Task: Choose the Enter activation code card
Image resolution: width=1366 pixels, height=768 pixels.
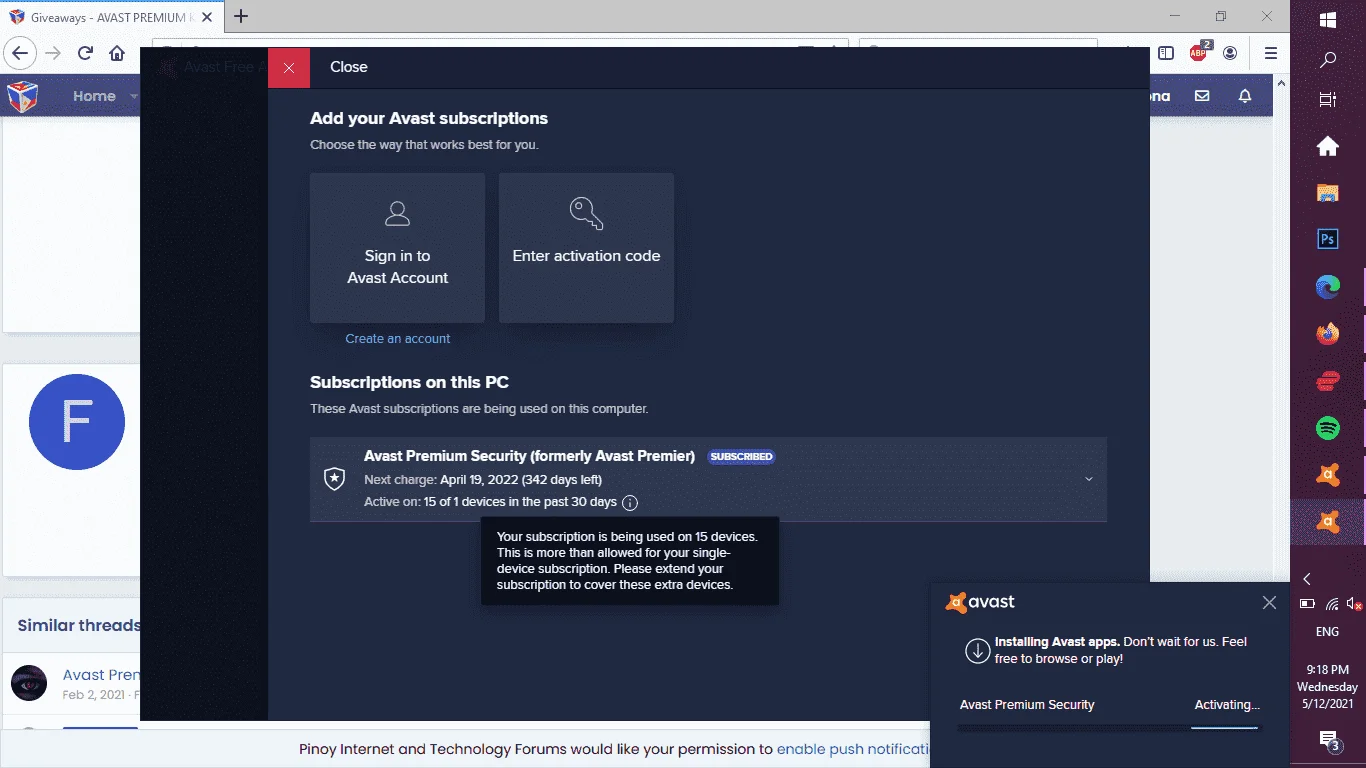Action: point(586,248)
